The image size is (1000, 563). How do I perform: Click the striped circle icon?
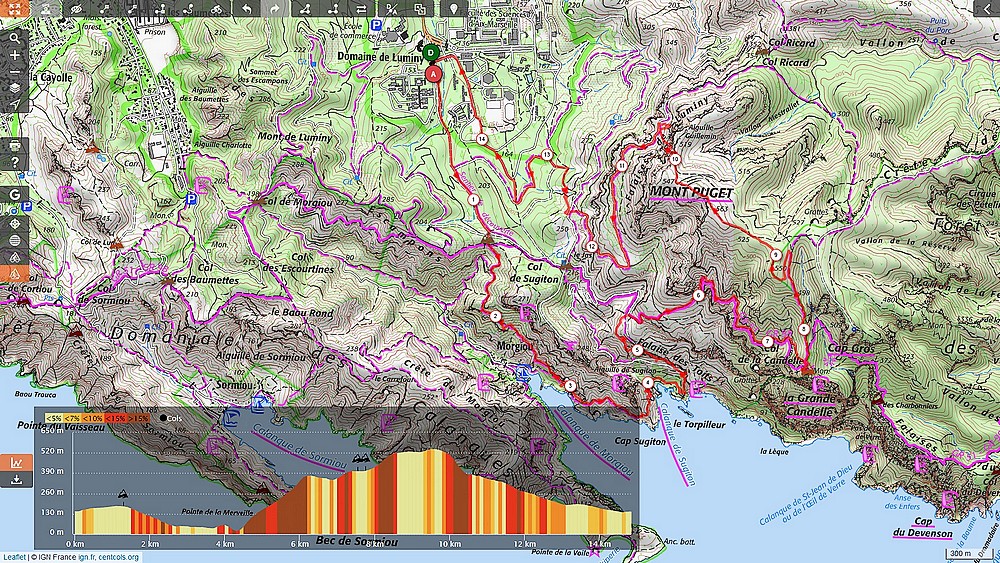pos(14,240)
